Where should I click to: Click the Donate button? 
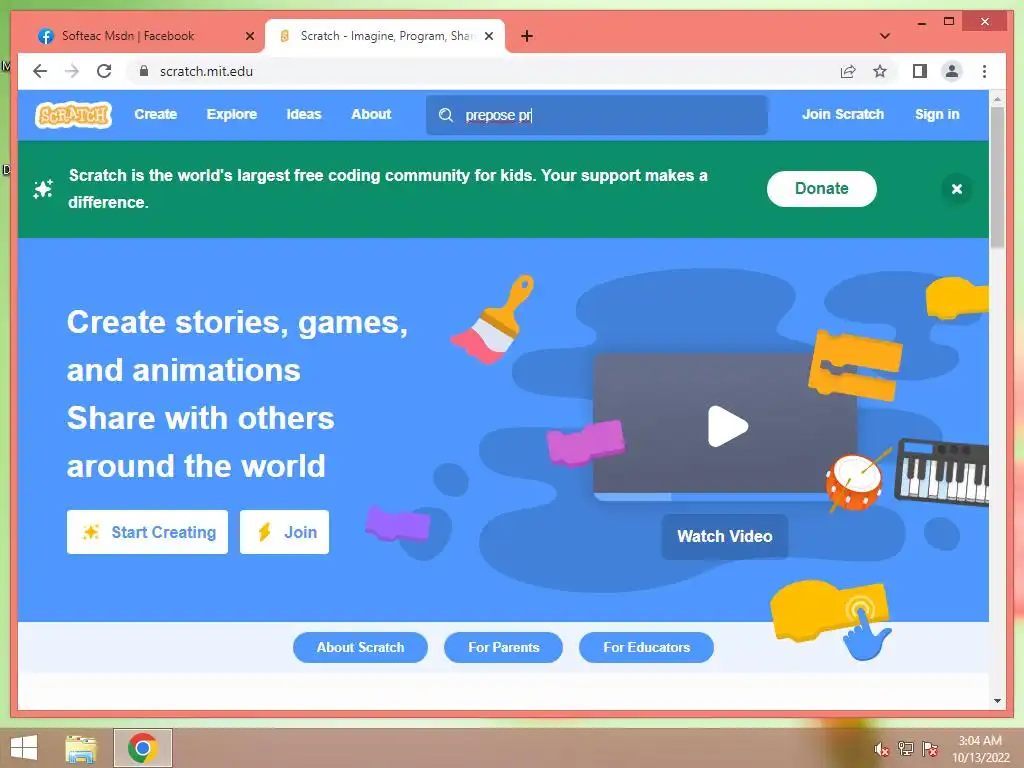pyautogui.click(x=822, y=189)
